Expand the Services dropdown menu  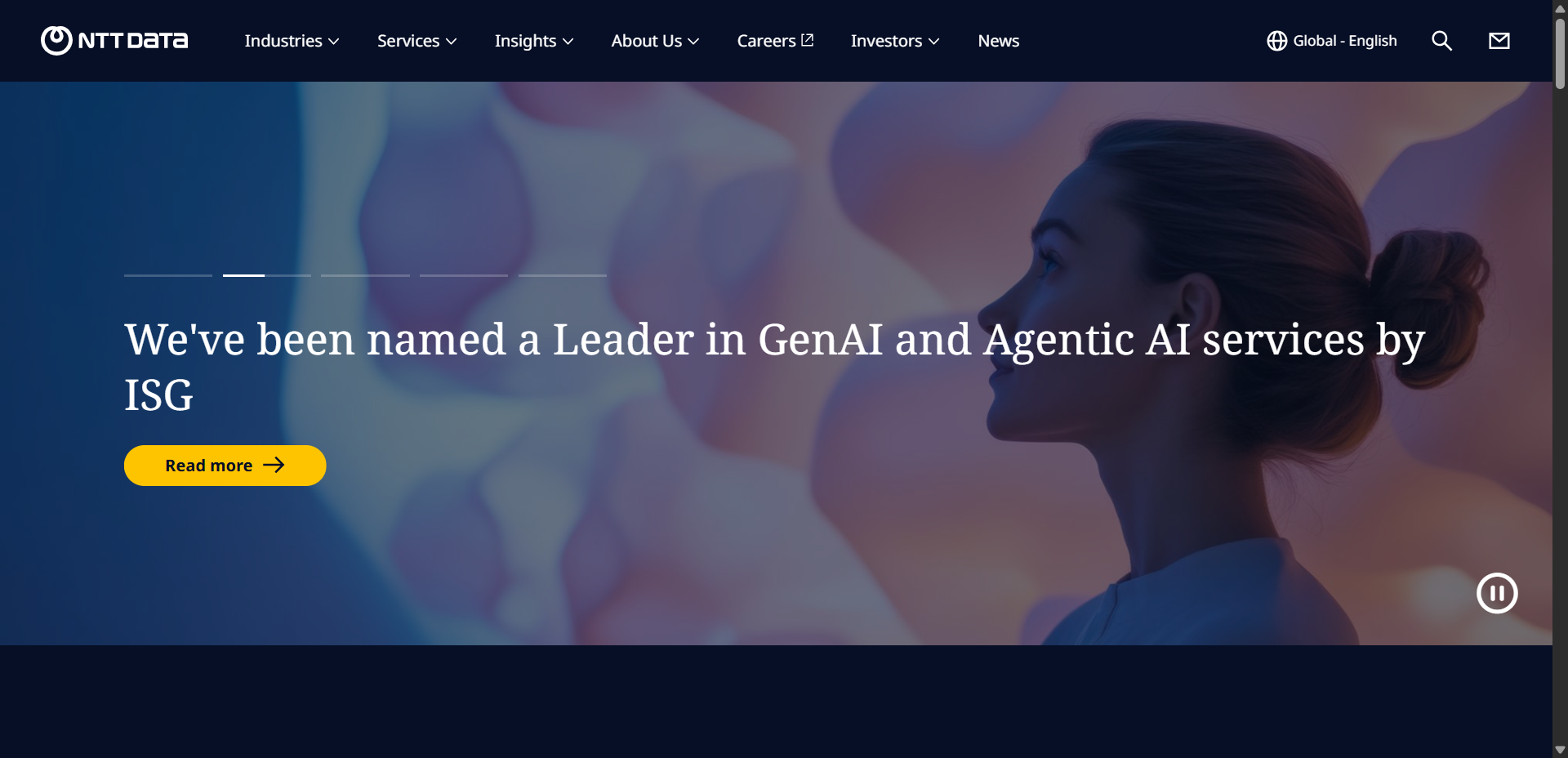[416, 41]
